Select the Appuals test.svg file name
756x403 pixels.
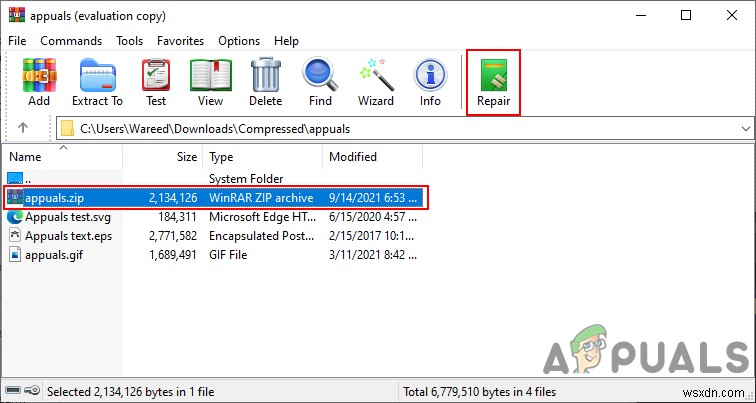[x=68, y=217]
